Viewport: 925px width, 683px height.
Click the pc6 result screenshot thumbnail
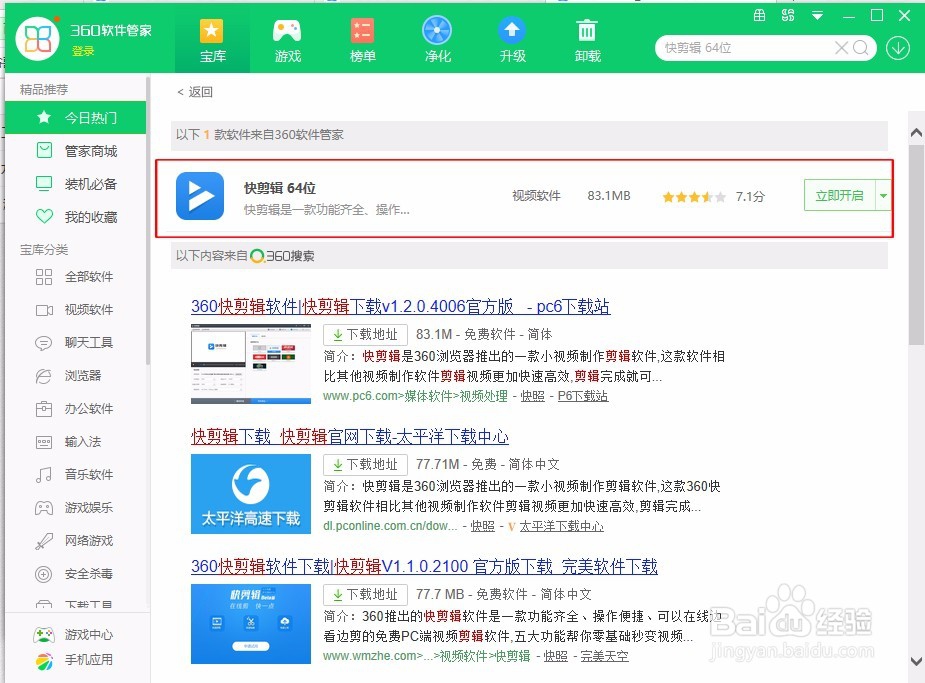pyautogui.click(x=251, y=364)
